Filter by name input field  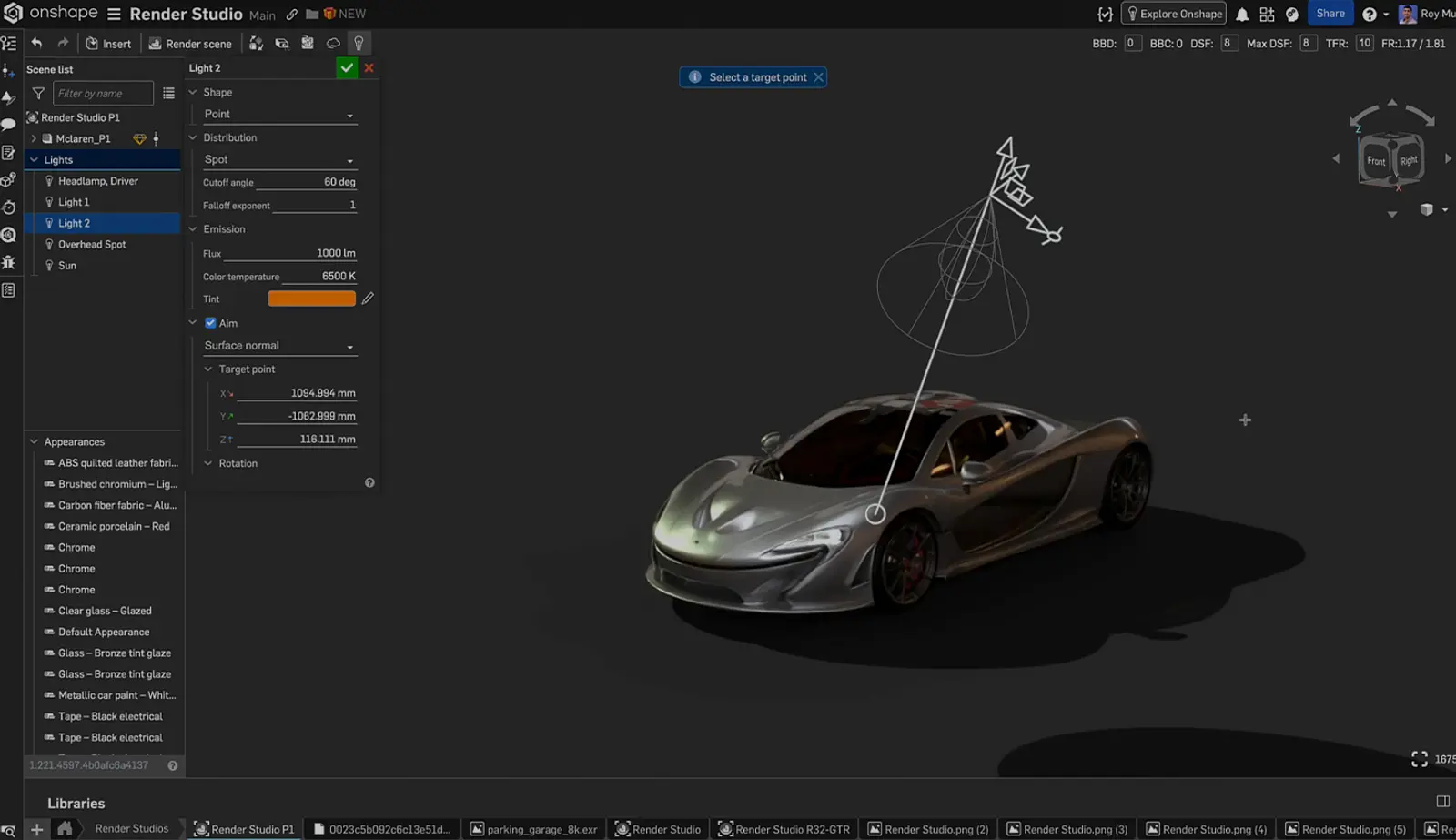click(103, 93)
